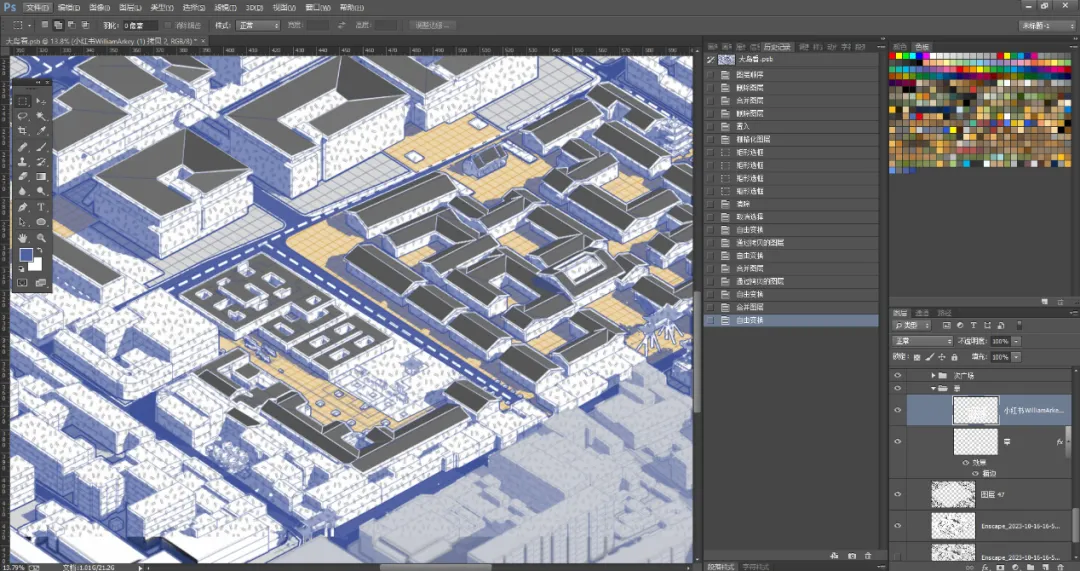Select the Lasso tool
1080x571 pixels.
tap(23, 116)
